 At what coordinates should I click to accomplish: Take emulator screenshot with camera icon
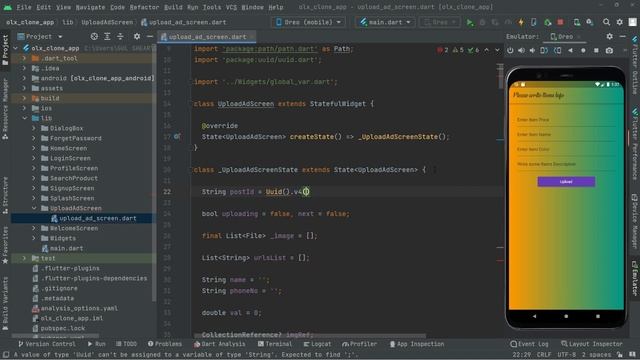[609, 51]
